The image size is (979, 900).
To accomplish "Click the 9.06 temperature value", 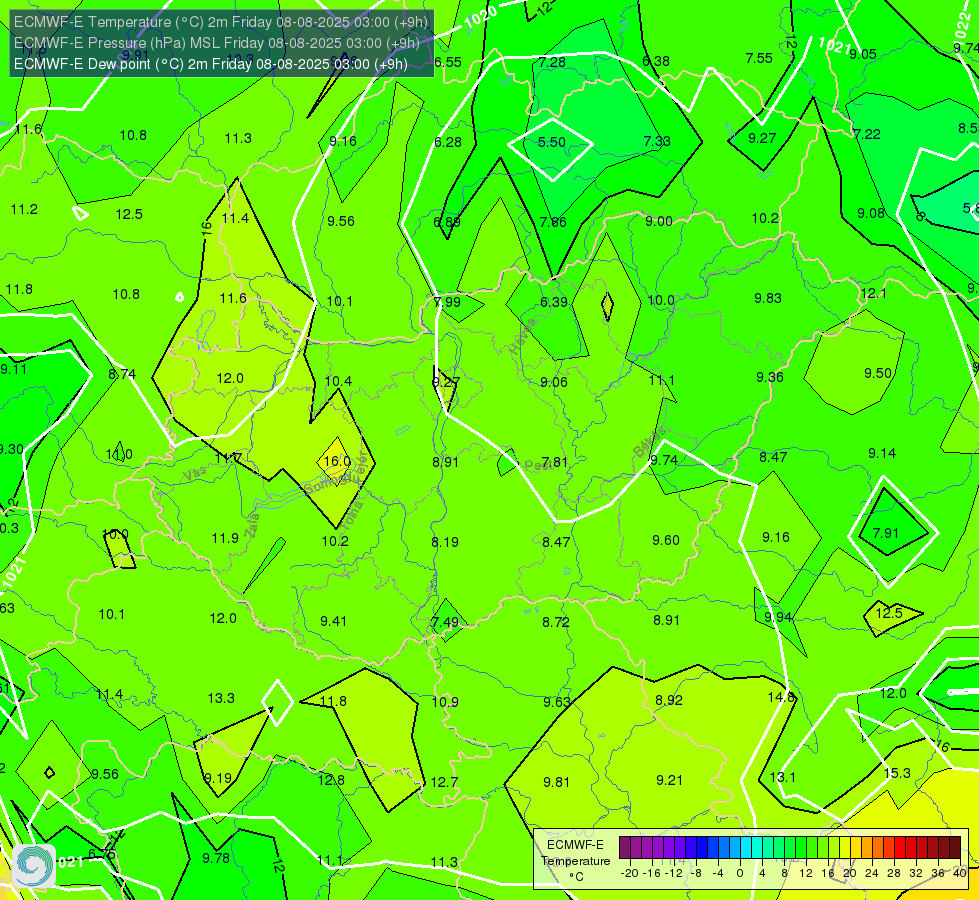I will (x=554, y=382).
